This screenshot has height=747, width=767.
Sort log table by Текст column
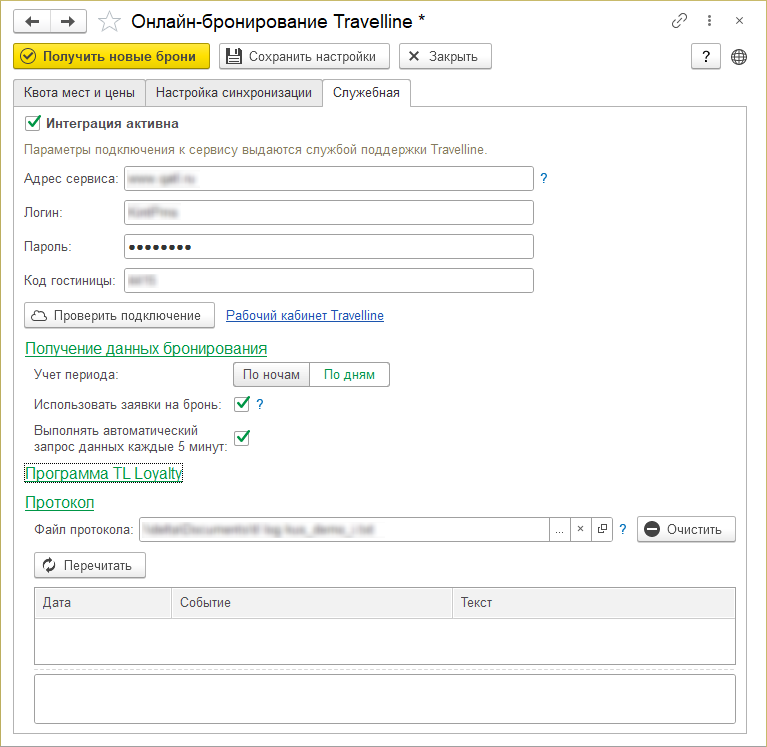(x=594, y=603)
